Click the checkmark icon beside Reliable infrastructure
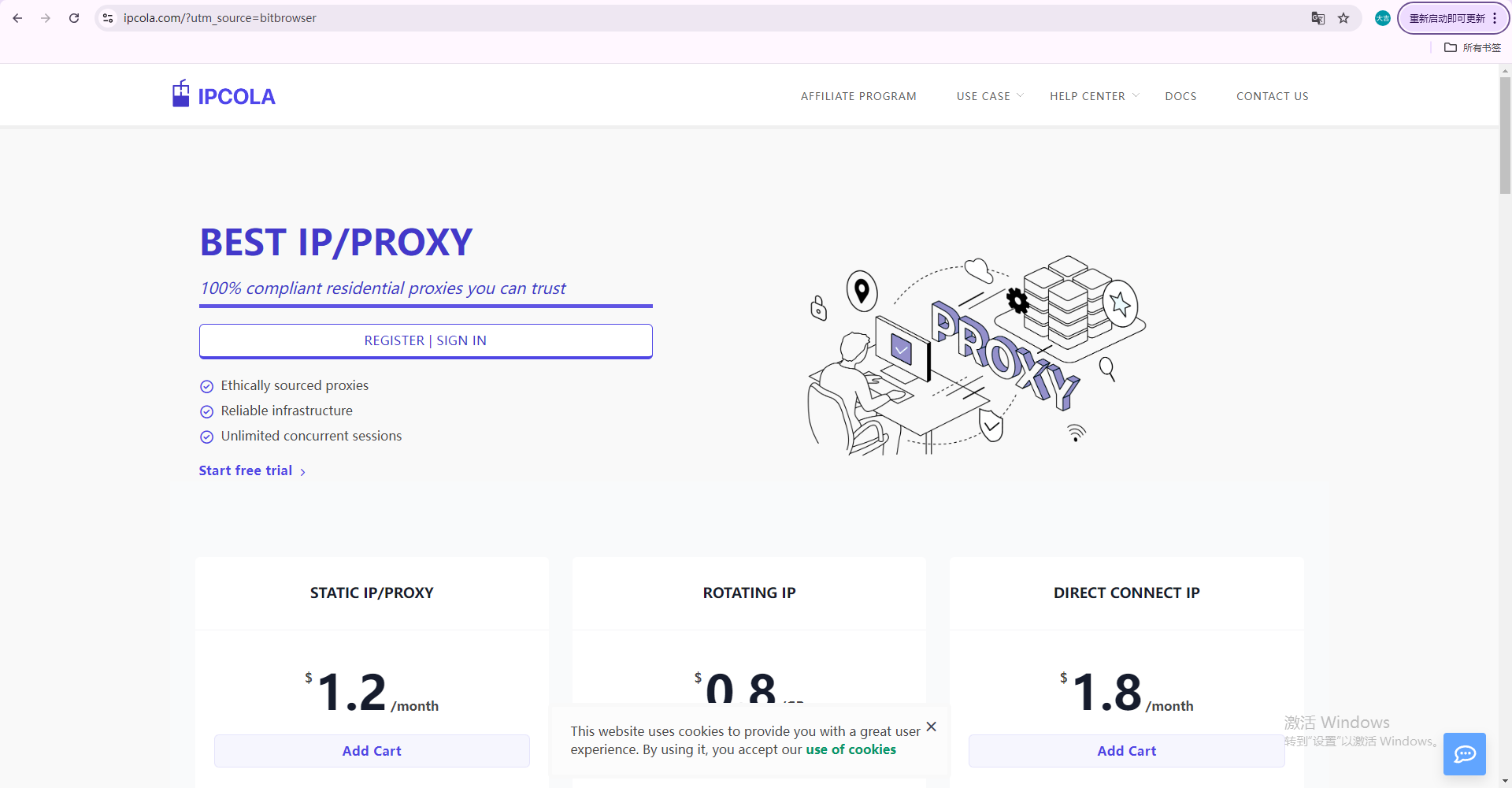The height and width of the screenshot is (788, 1512). pyautogui.click(x=206, y=411)
